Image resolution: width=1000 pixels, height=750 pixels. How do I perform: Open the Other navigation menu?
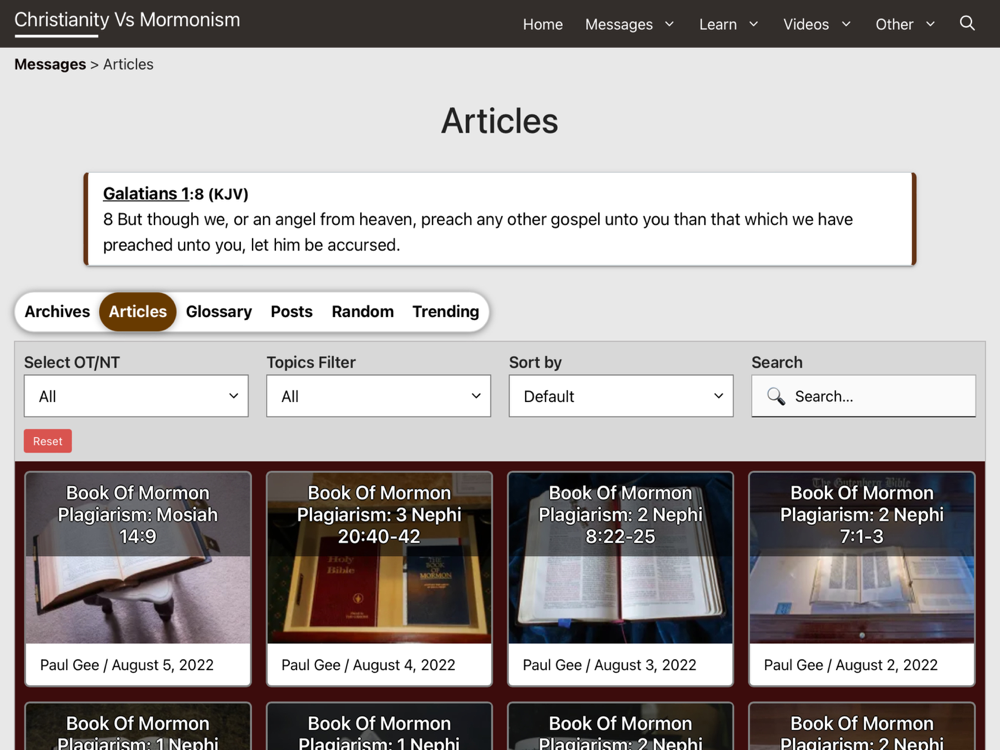click(x=894, y=24)
